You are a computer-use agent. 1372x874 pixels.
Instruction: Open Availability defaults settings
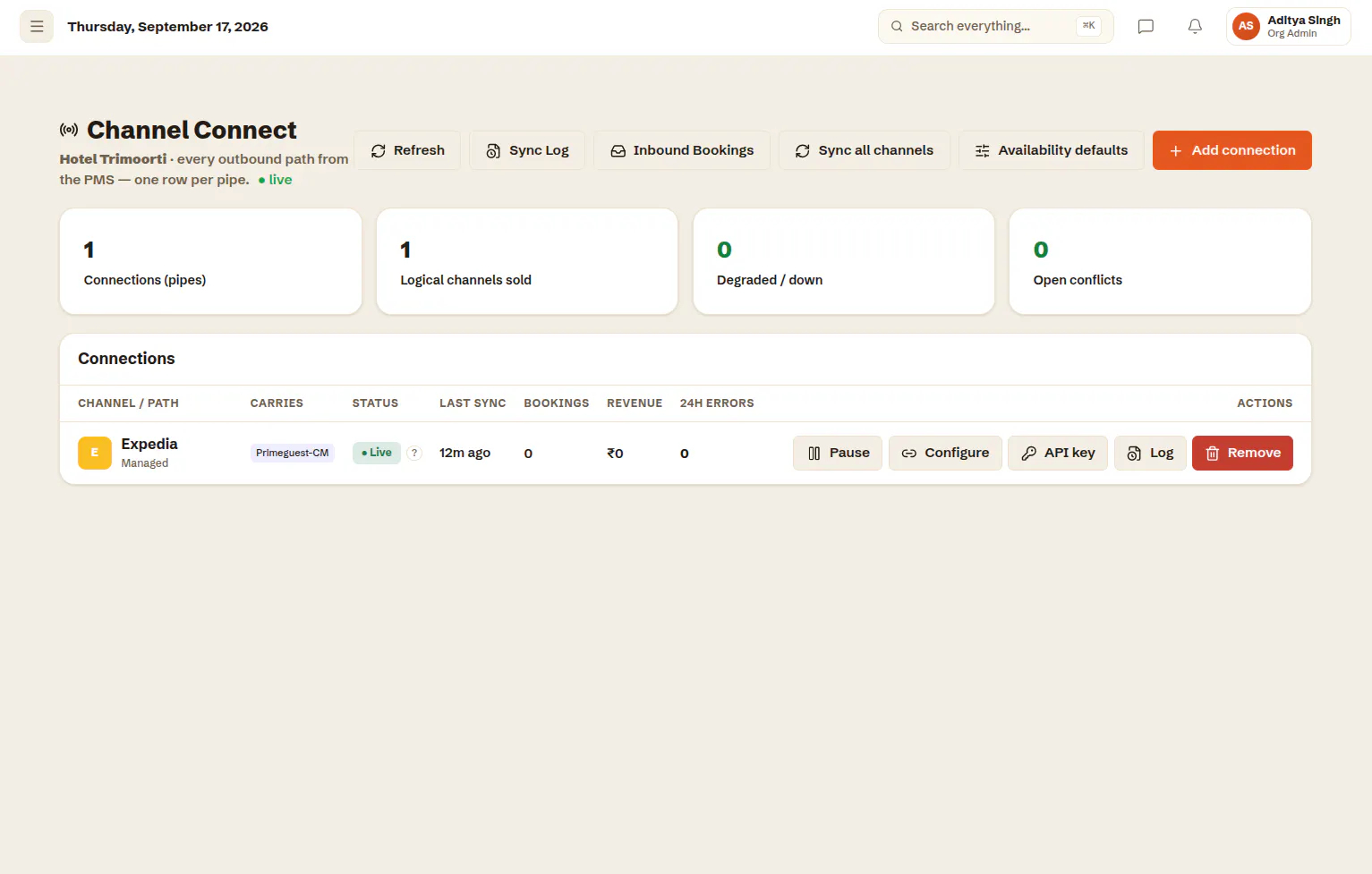[1052, 150]
